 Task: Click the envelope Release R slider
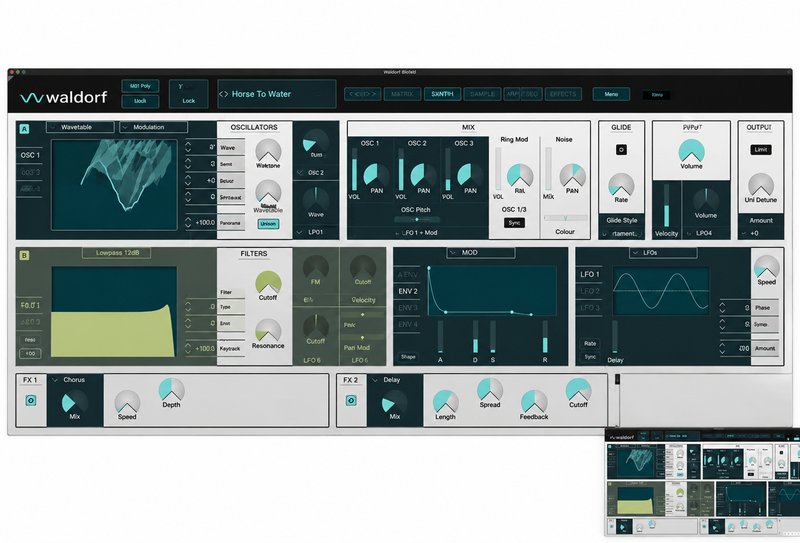pyautogui.click(x=544, y=336)
